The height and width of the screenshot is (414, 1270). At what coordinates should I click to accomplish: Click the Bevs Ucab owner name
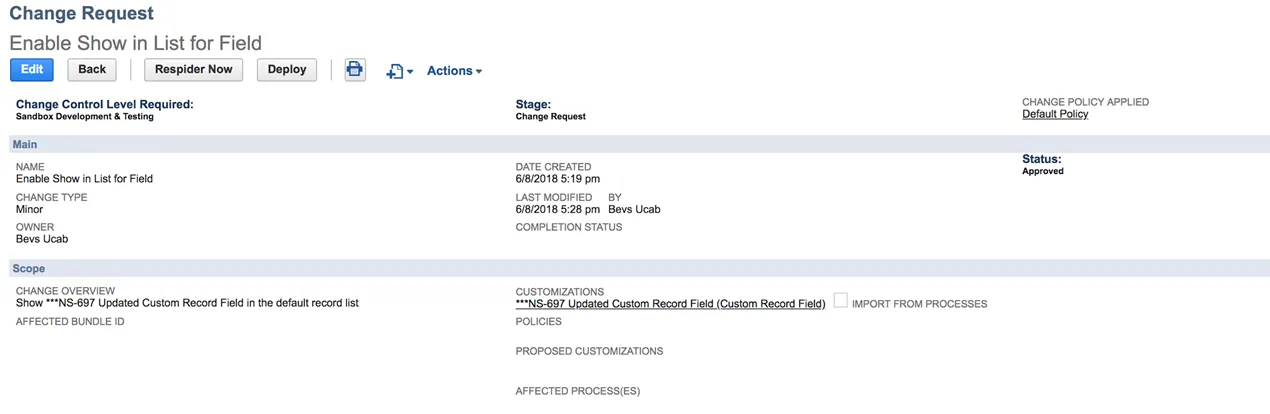42,239
